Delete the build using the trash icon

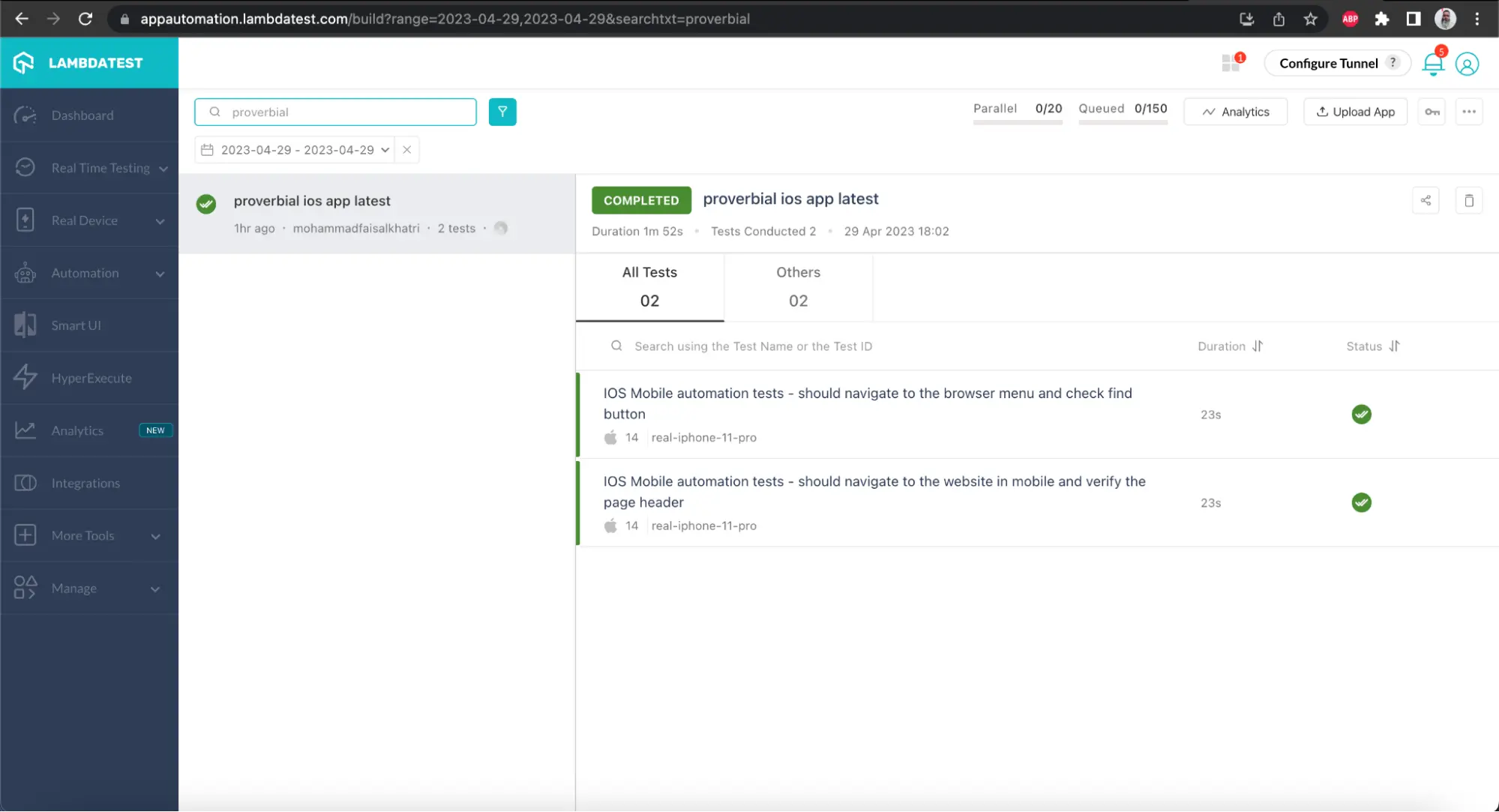(1469, 200)
